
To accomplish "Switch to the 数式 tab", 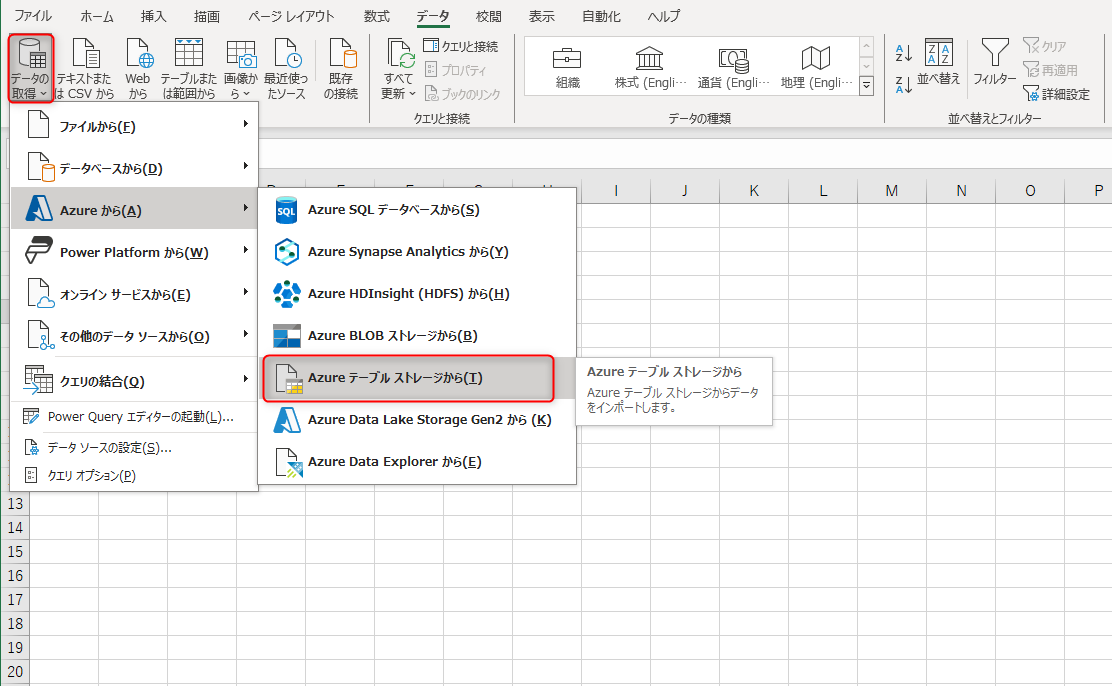I will (377, 16).
